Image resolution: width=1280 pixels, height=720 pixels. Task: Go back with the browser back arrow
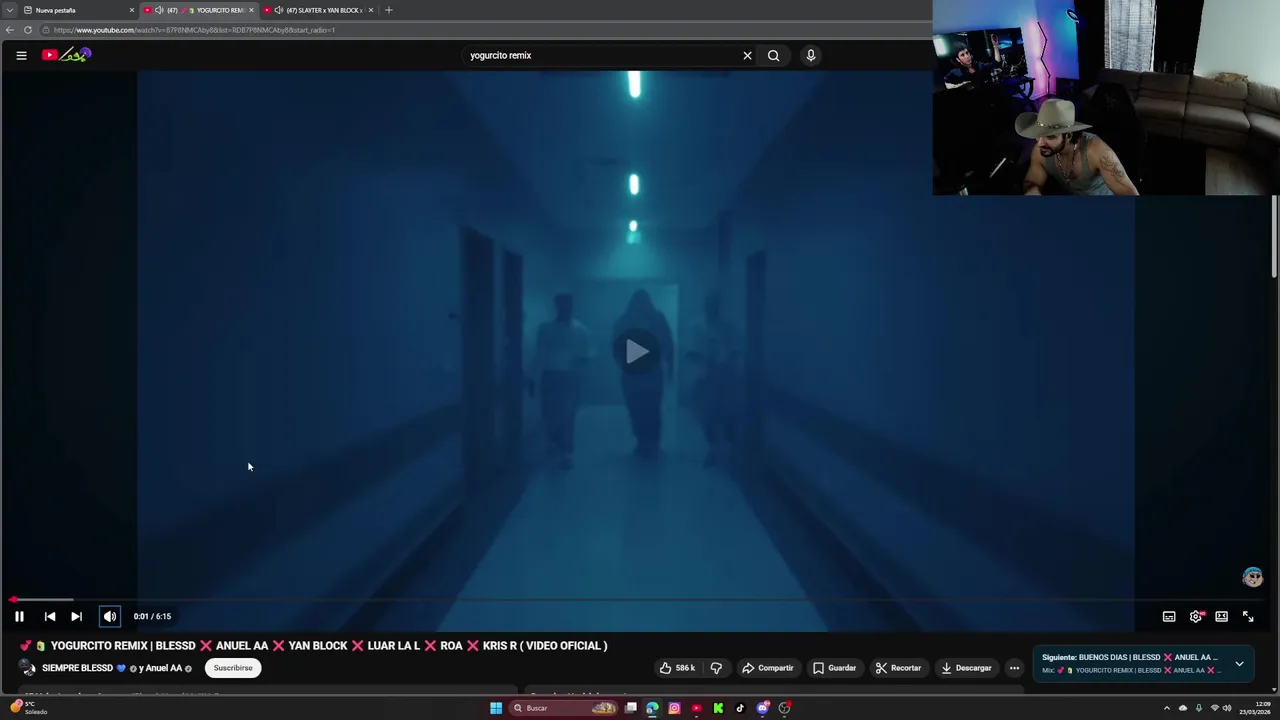point(10,30)
